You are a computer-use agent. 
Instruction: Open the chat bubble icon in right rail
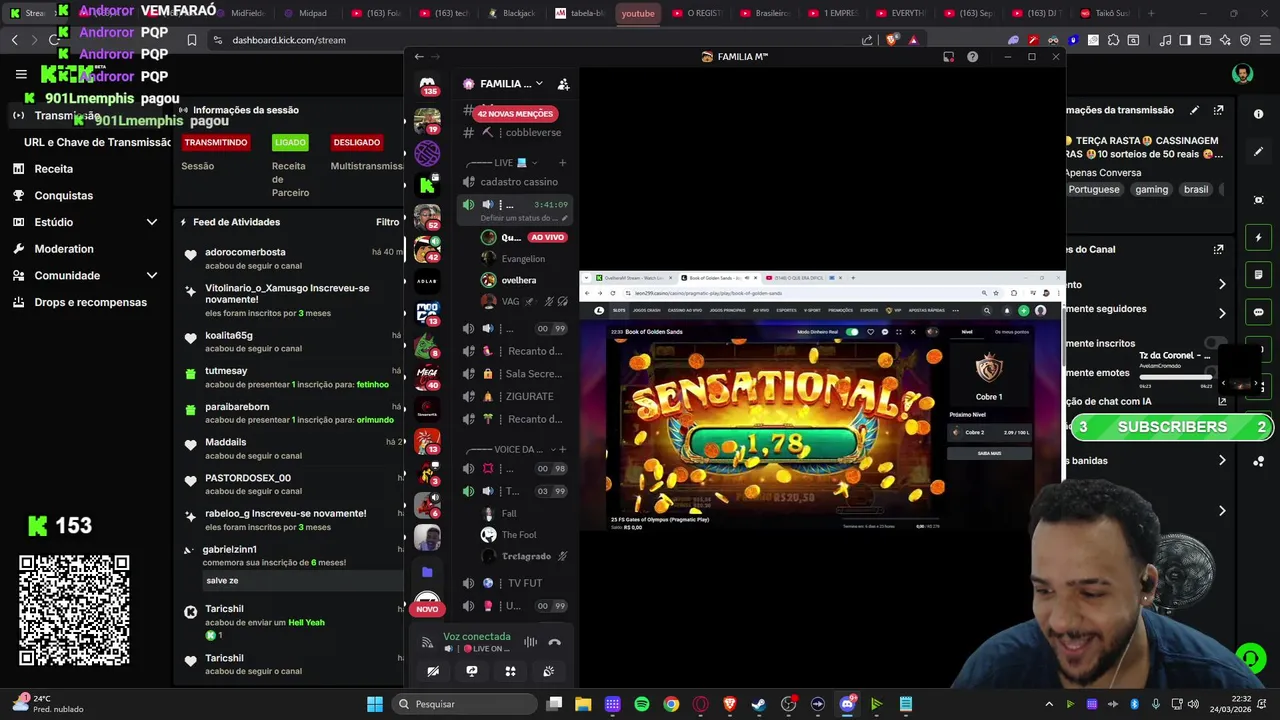(x=1258, y=312)
